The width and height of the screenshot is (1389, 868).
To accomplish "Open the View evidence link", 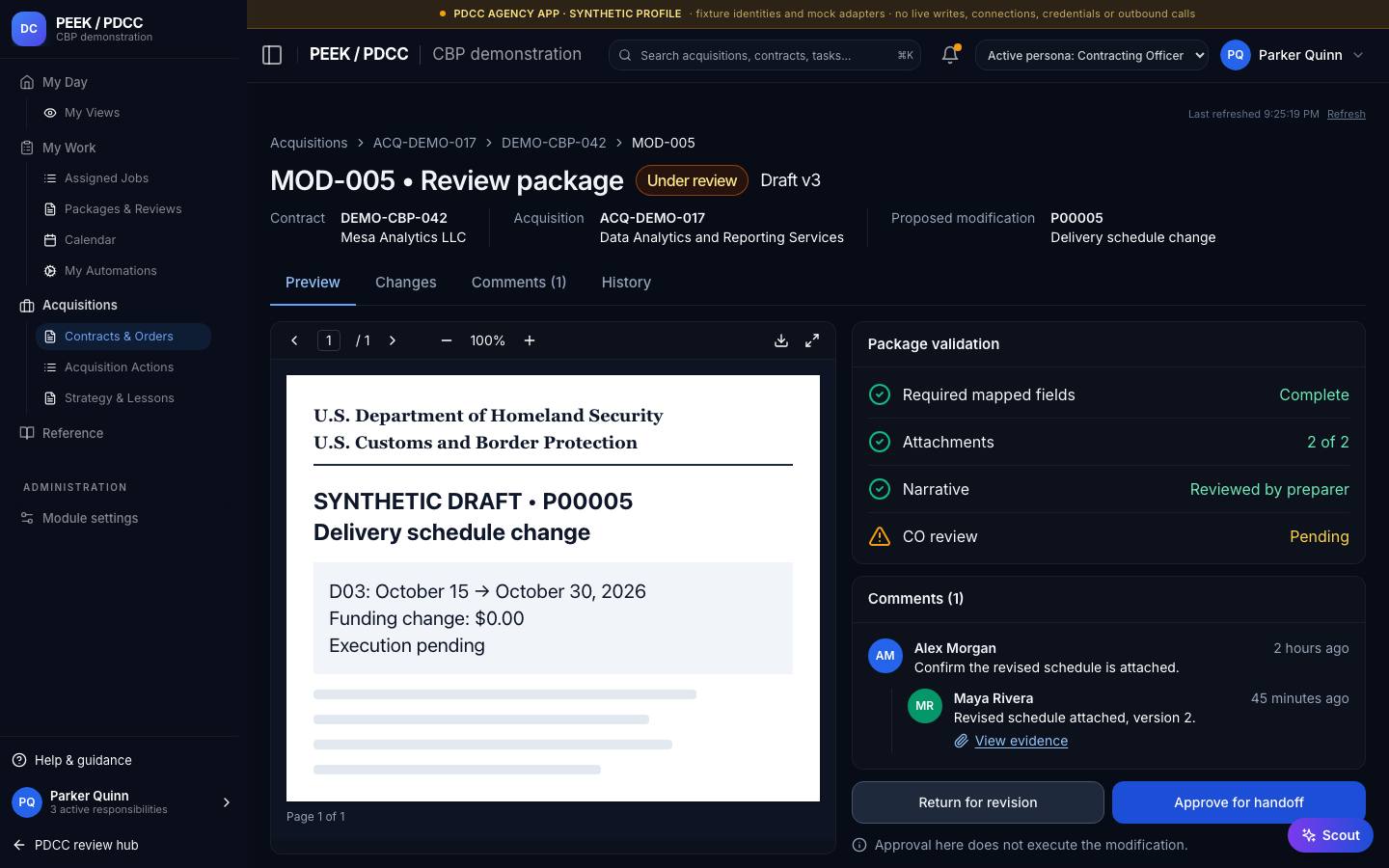I will click(x=1021, y=741).
